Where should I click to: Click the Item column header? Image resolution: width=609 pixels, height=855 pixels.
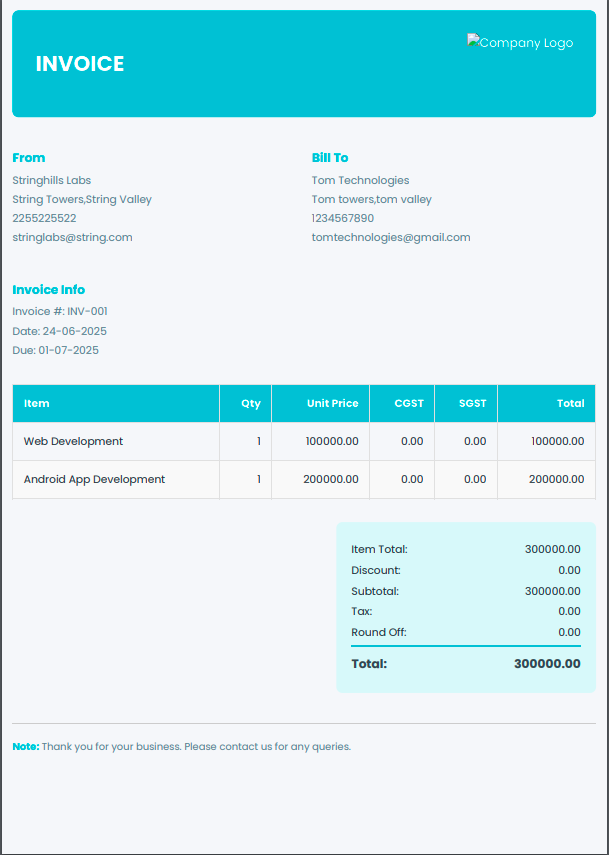pyautogui.click(x=37, y=404)
